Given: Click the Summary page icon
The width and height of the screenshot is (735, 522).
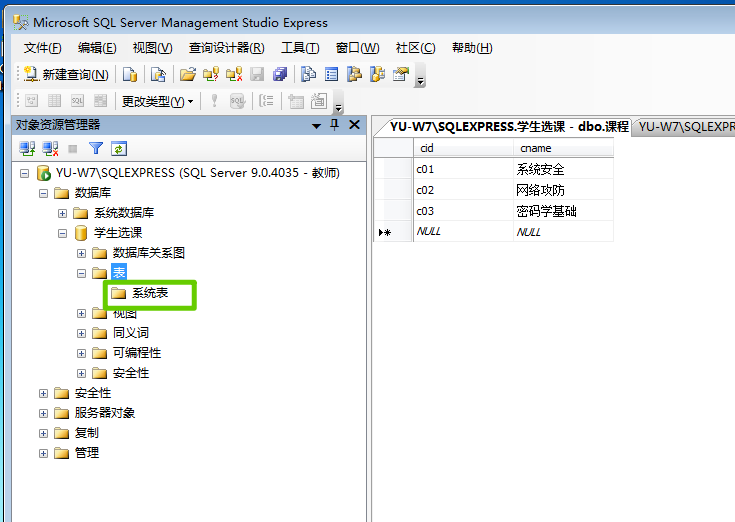Looking at the screenshot, I should (x=331, y=75).
